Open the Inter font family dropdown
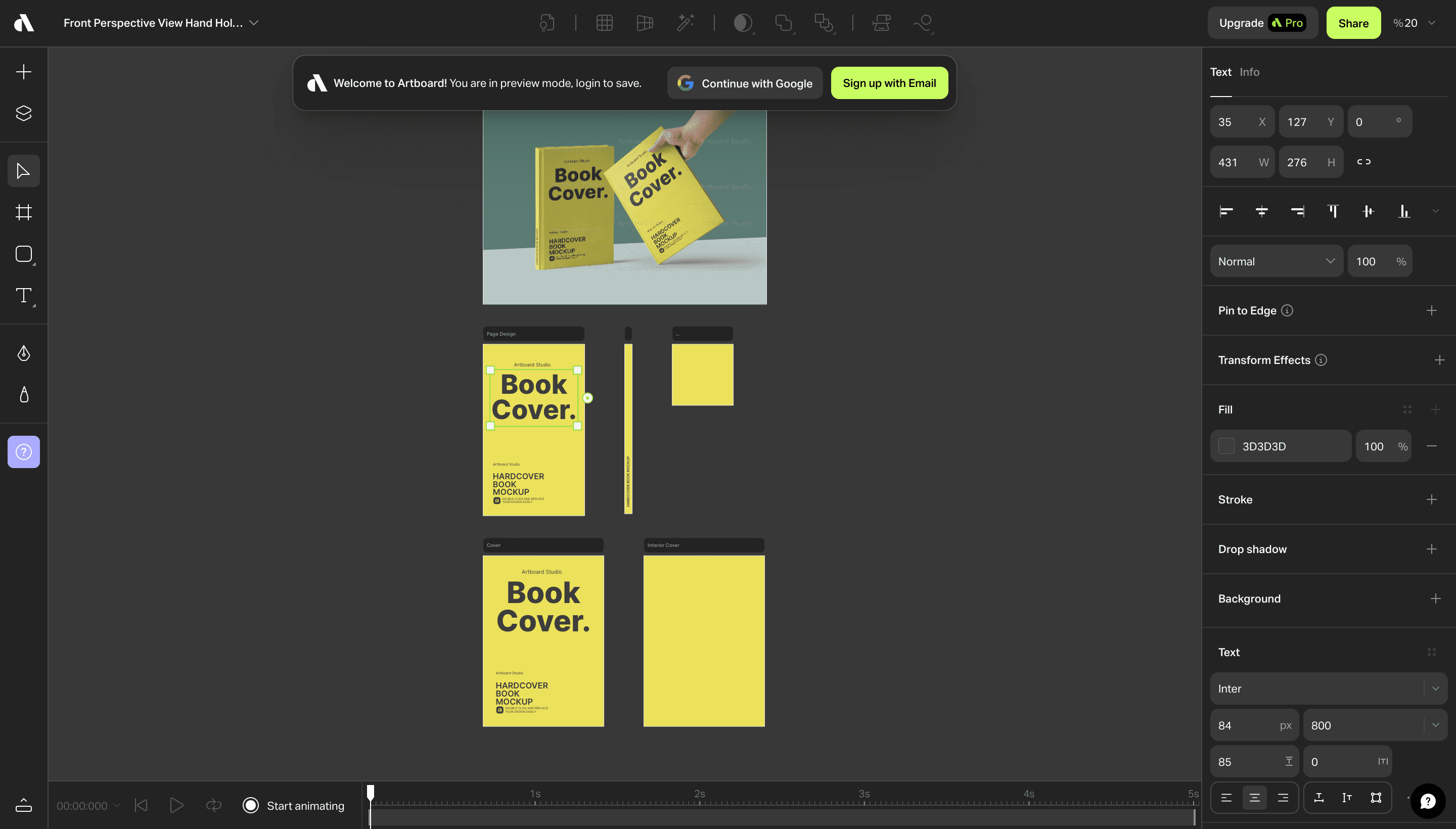 click(1327, 688)
